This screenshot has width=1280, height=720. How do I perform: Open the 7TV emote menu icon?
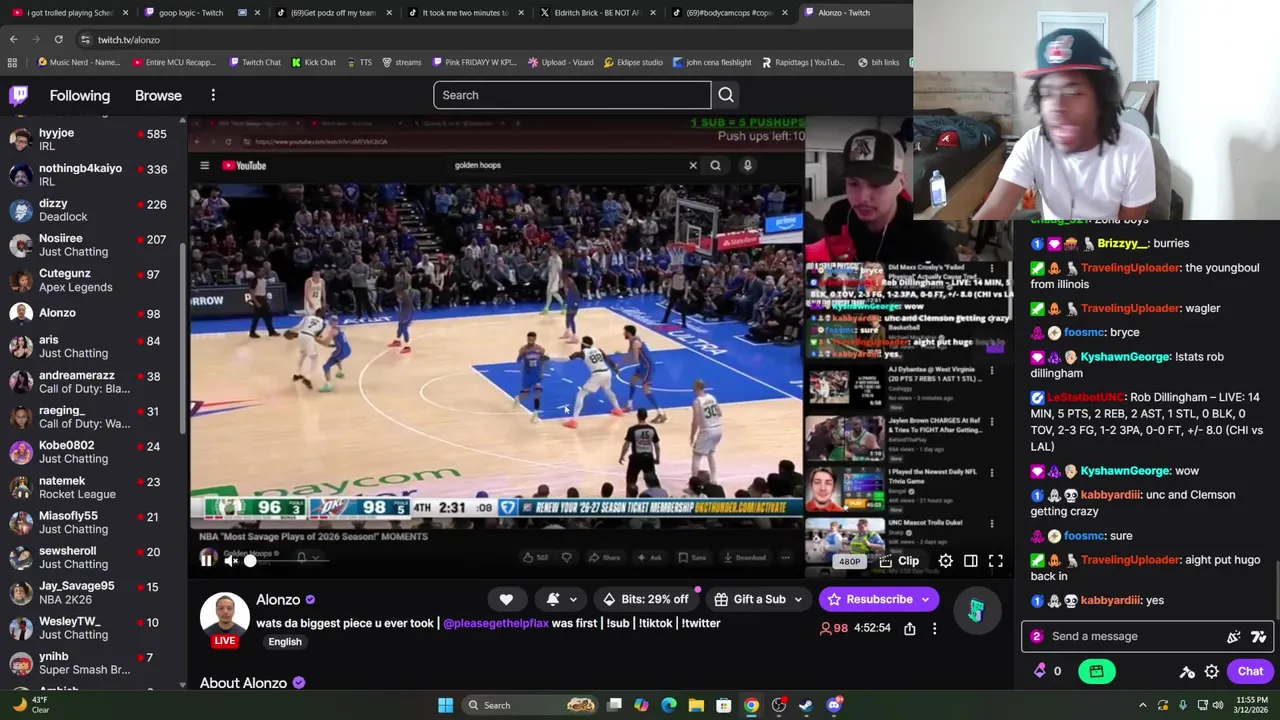coord(1258,636)
